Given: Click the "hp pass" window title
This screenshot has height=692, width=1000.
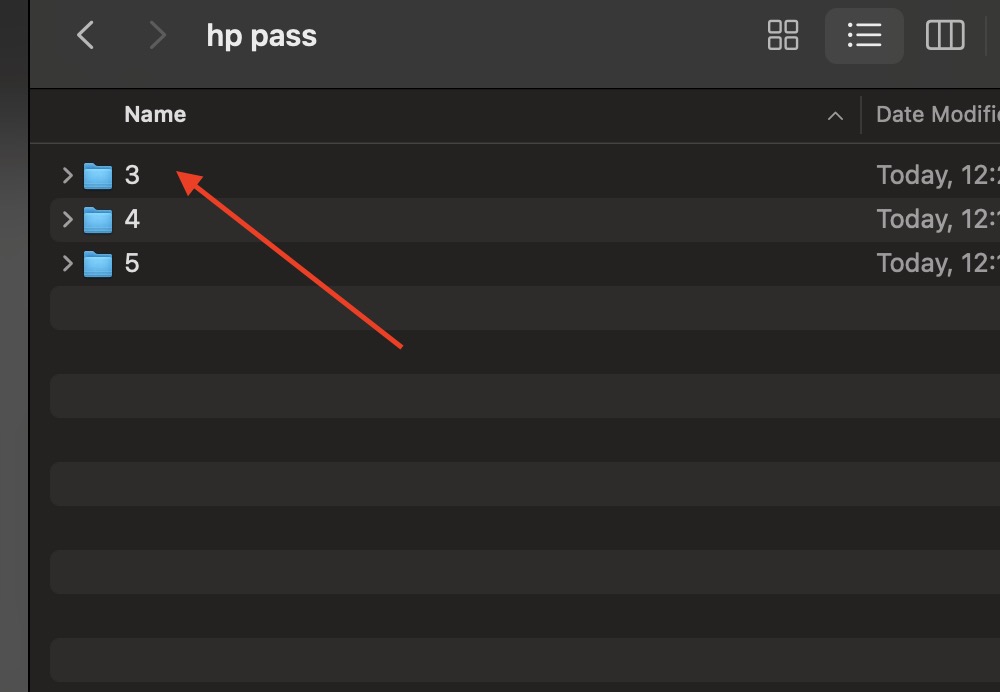Looking at the screenshot, I should pos(261,36).
